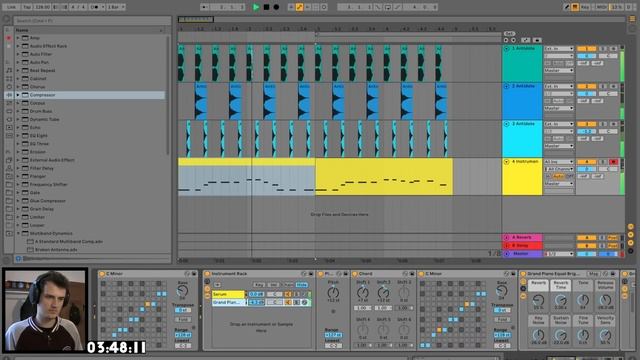Select the tempo value field
640x360 pixels.
point(42,7)
